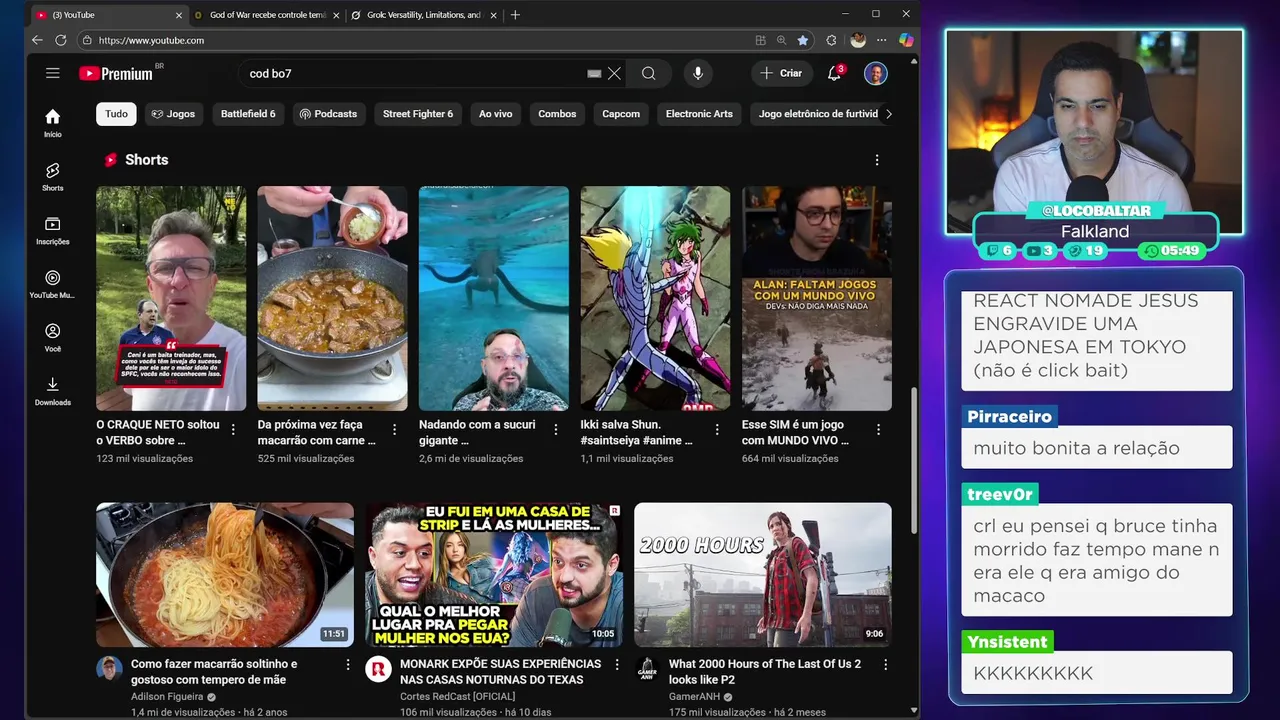Open 'Como fazer macarrão soltinho' video title
The image size is (1280, 720).
pos(213,672)
